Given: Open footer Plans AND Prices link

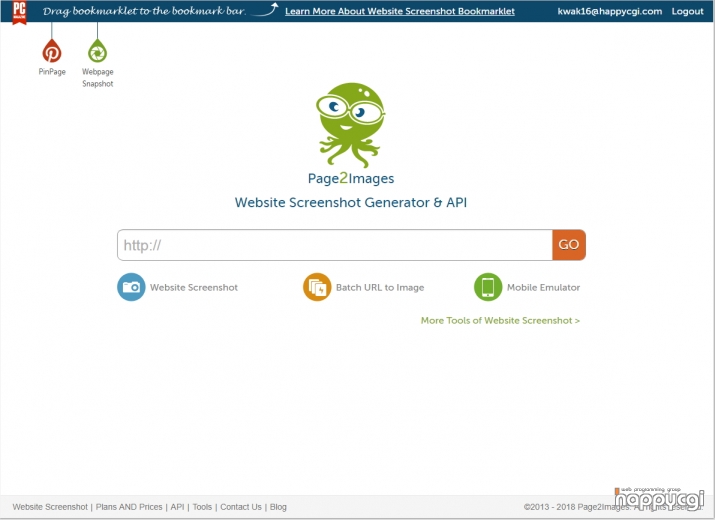Looking at the screenshot, I should (x=129, y=507).
